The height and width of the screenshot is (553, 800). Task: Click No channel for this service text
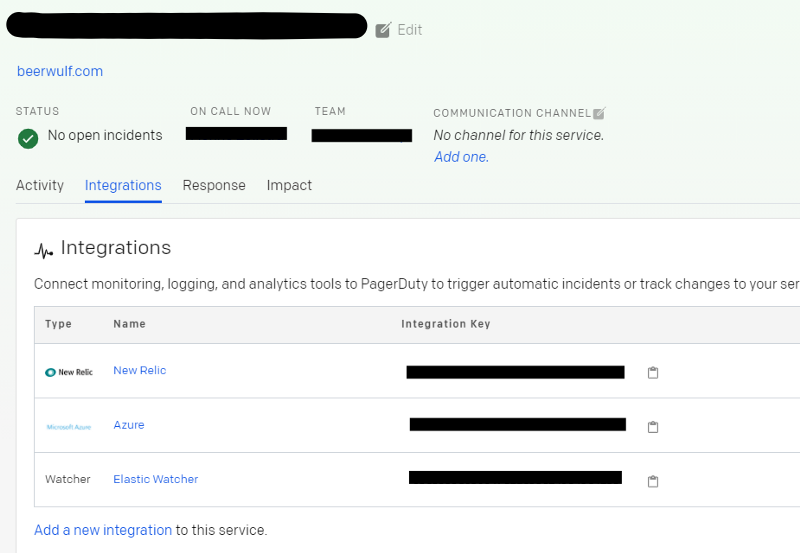coord(519,135)
